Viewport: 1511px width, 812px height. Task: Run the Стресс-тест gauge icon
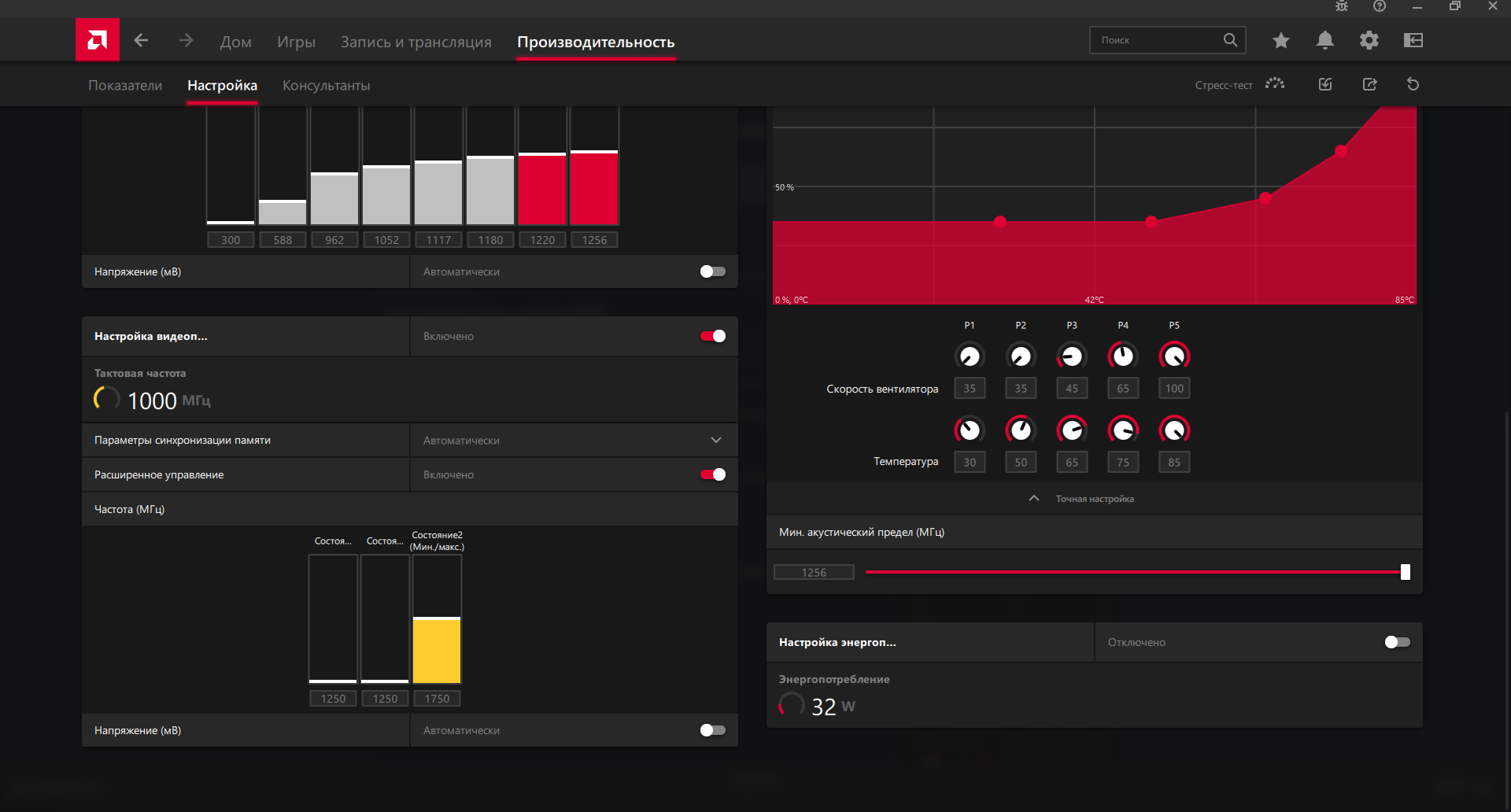pos(1275,84)
